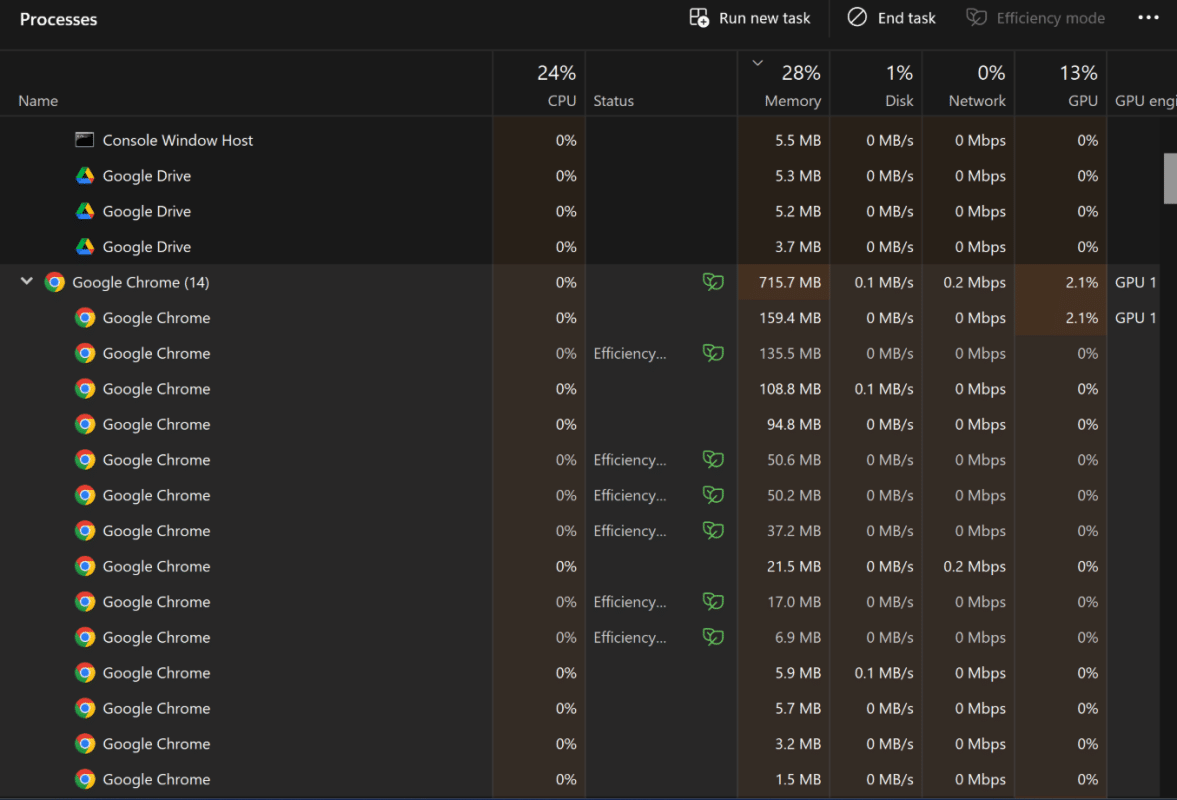Click the Google Chrome (14) group name

pos(140,282)
